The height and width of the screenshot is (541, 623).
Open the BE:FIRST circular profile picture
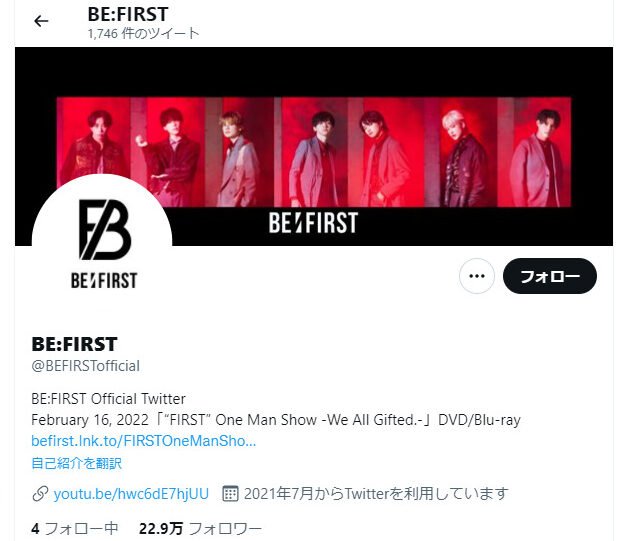tap(102, 245)
